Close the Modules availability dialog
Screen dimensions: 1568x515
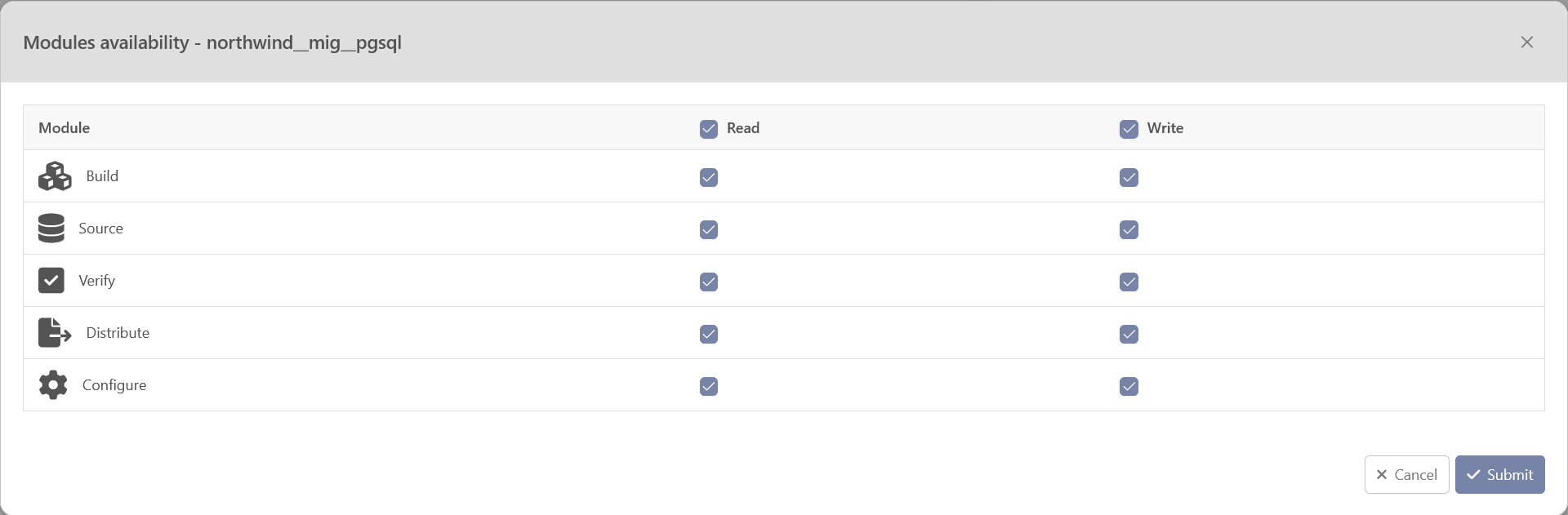(1526, 42)
